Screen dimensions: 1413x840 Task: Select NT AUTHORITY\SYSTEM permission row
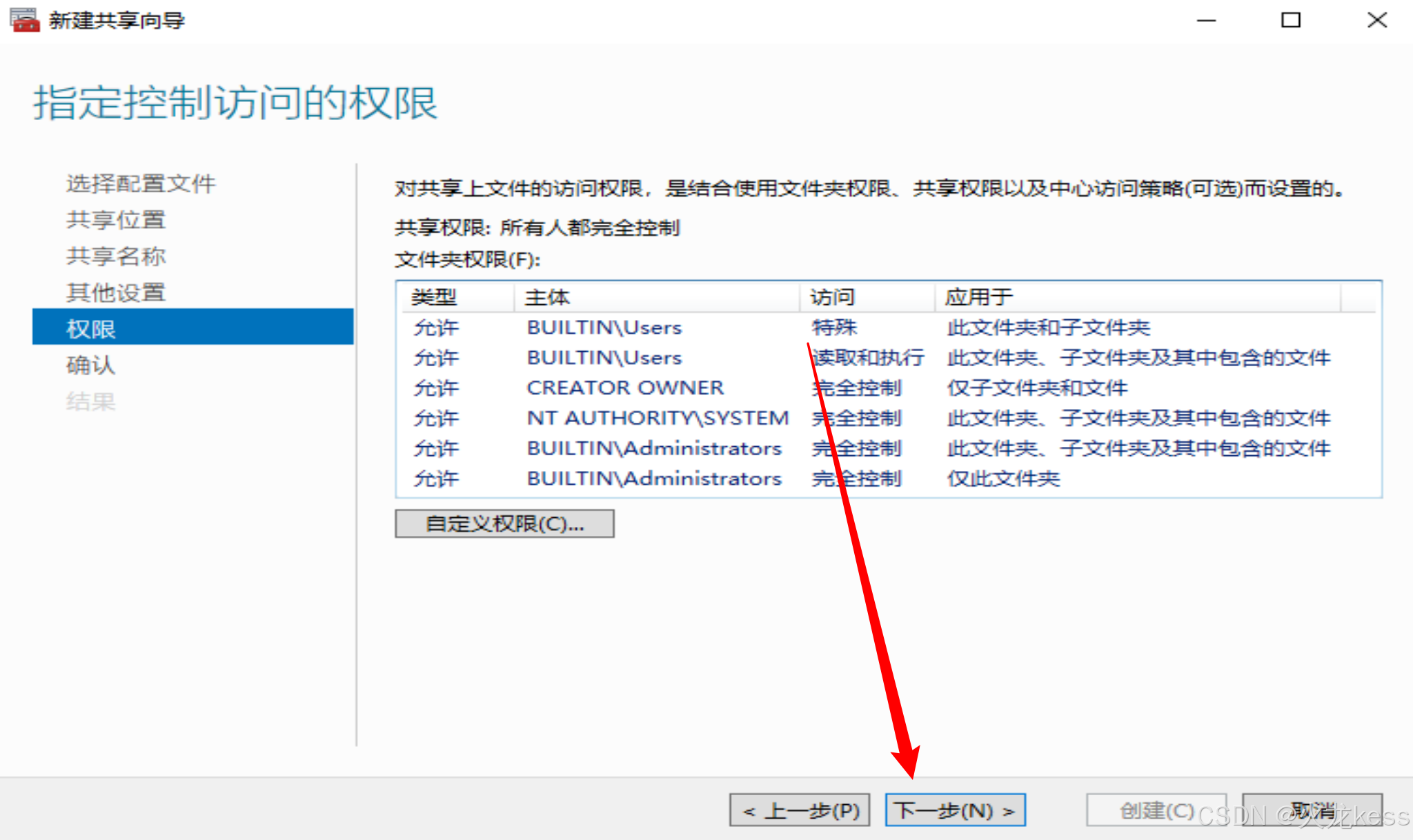(x=657, y=419)
